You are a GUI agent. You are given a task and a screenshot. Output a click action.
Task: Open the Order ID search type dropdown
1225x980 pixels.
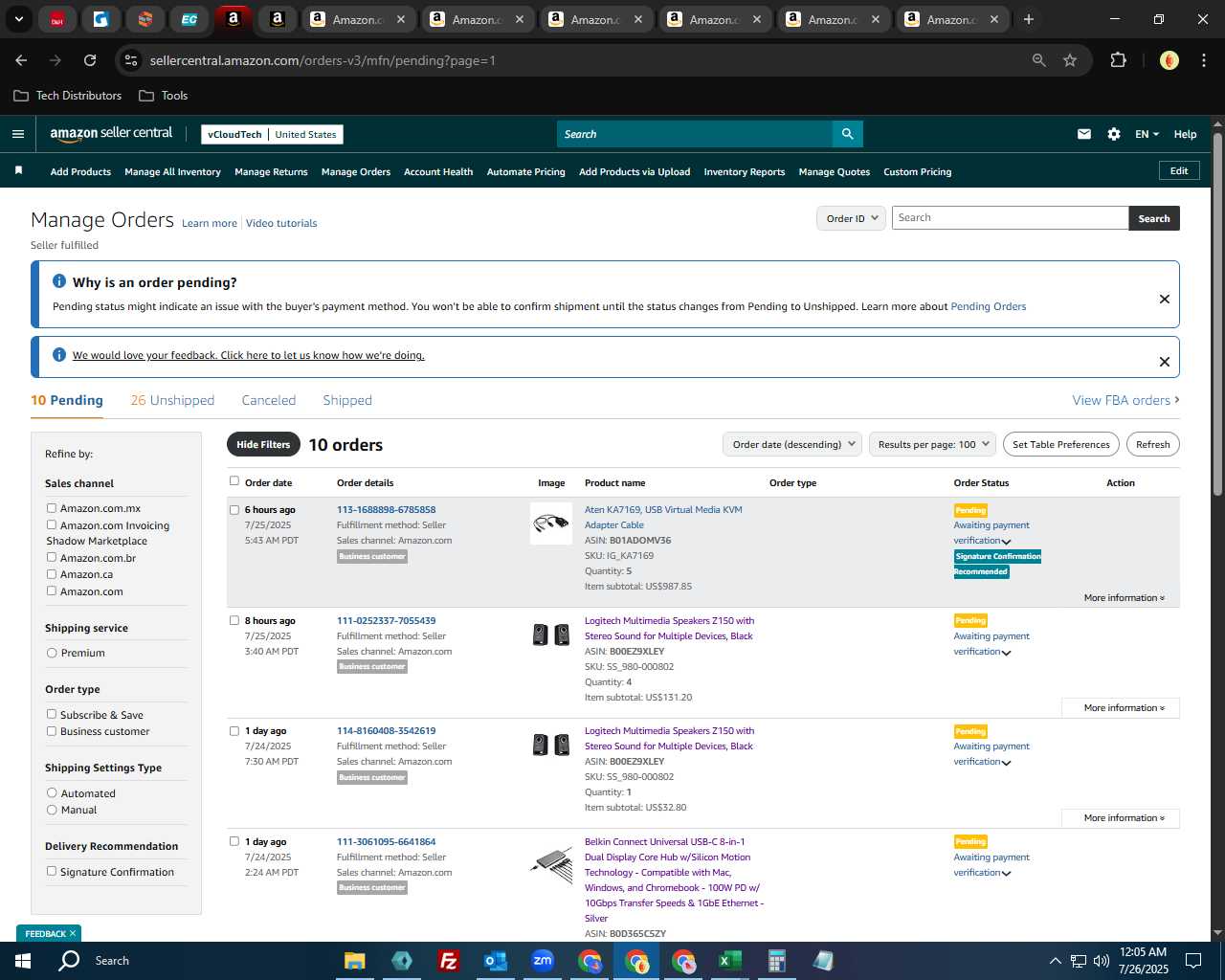[852, 218]
